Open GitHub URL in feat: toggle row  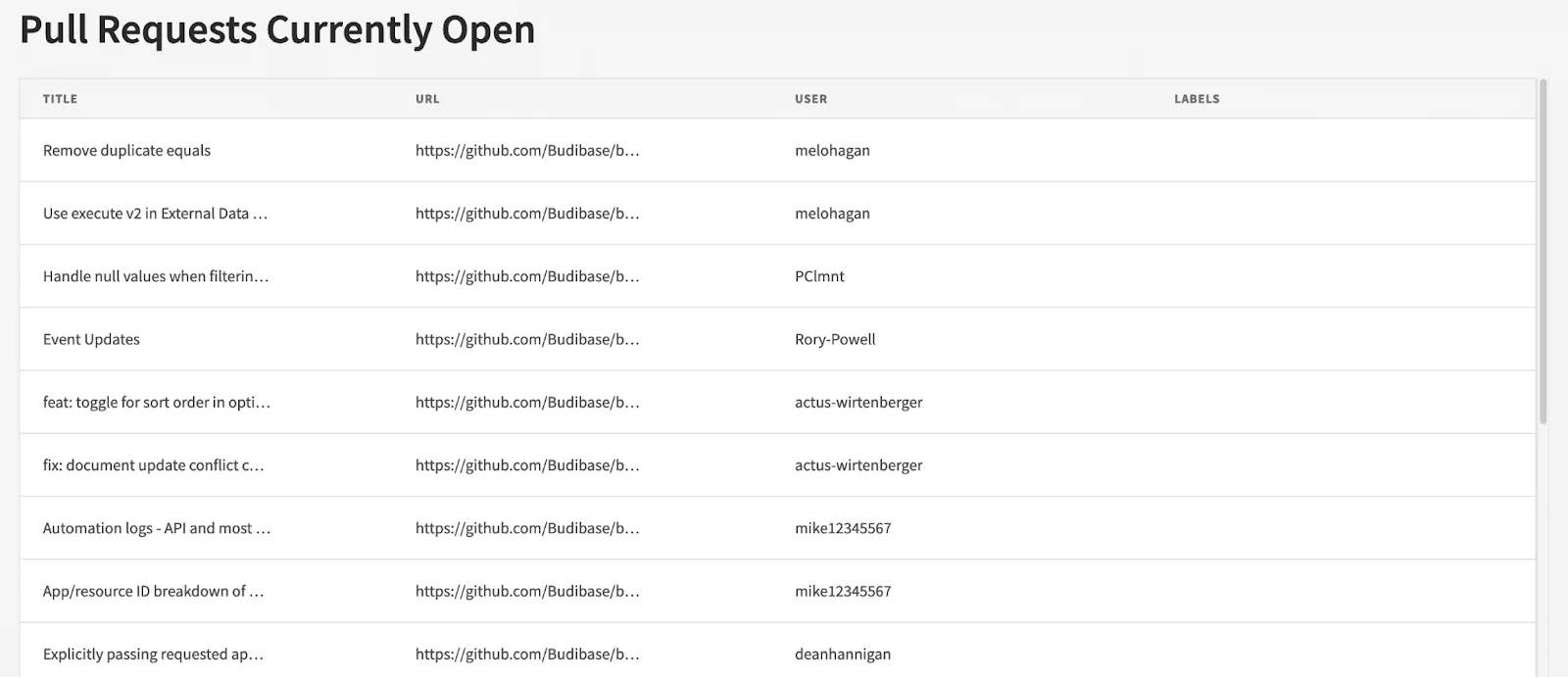[x=527, y=403]
